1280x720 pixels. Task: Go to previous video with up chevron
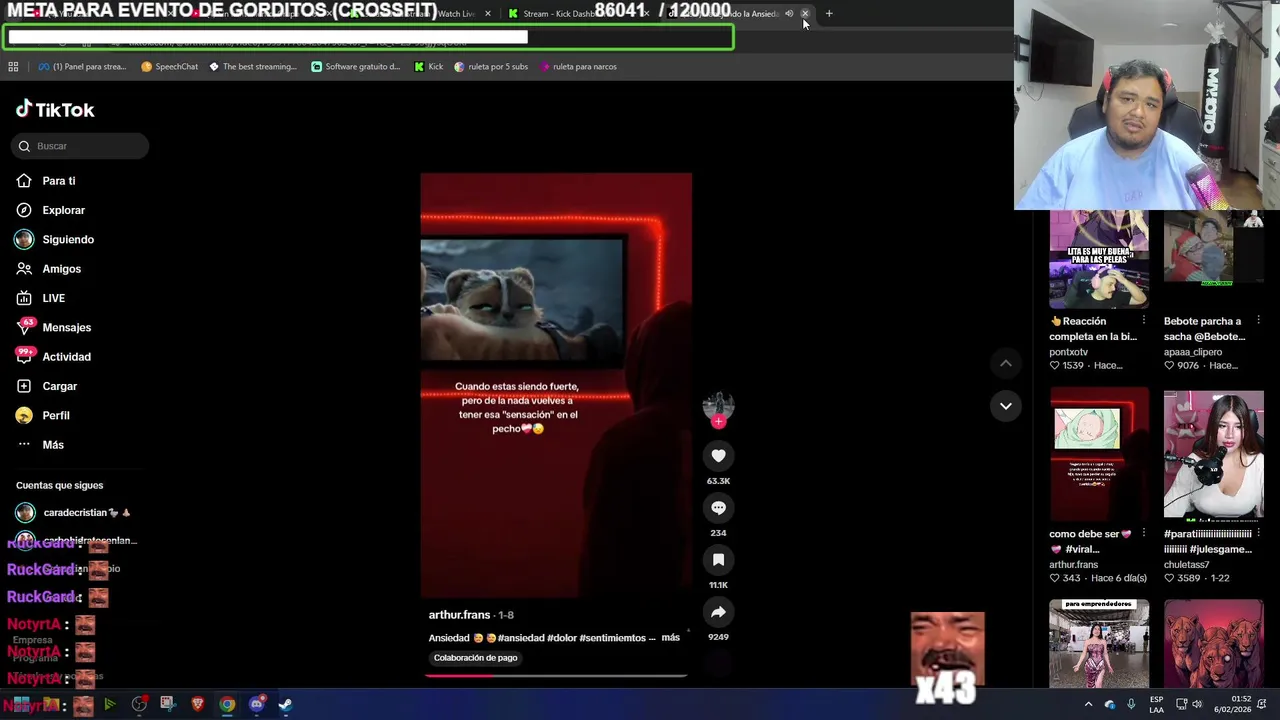1005,364
